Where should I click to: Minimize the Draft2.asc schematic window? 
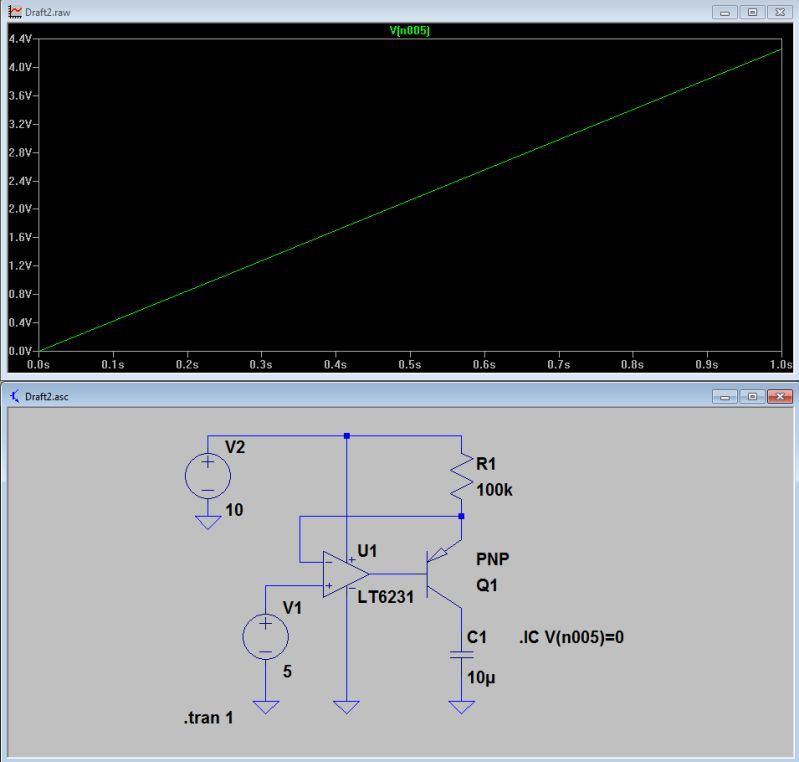click(725, 397)
